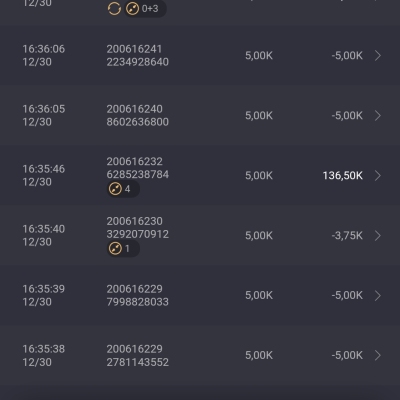This screenshot has width=400, height=400.
Task: Expand details chevron for 16:36:06 record
Action: coord(378,56)
